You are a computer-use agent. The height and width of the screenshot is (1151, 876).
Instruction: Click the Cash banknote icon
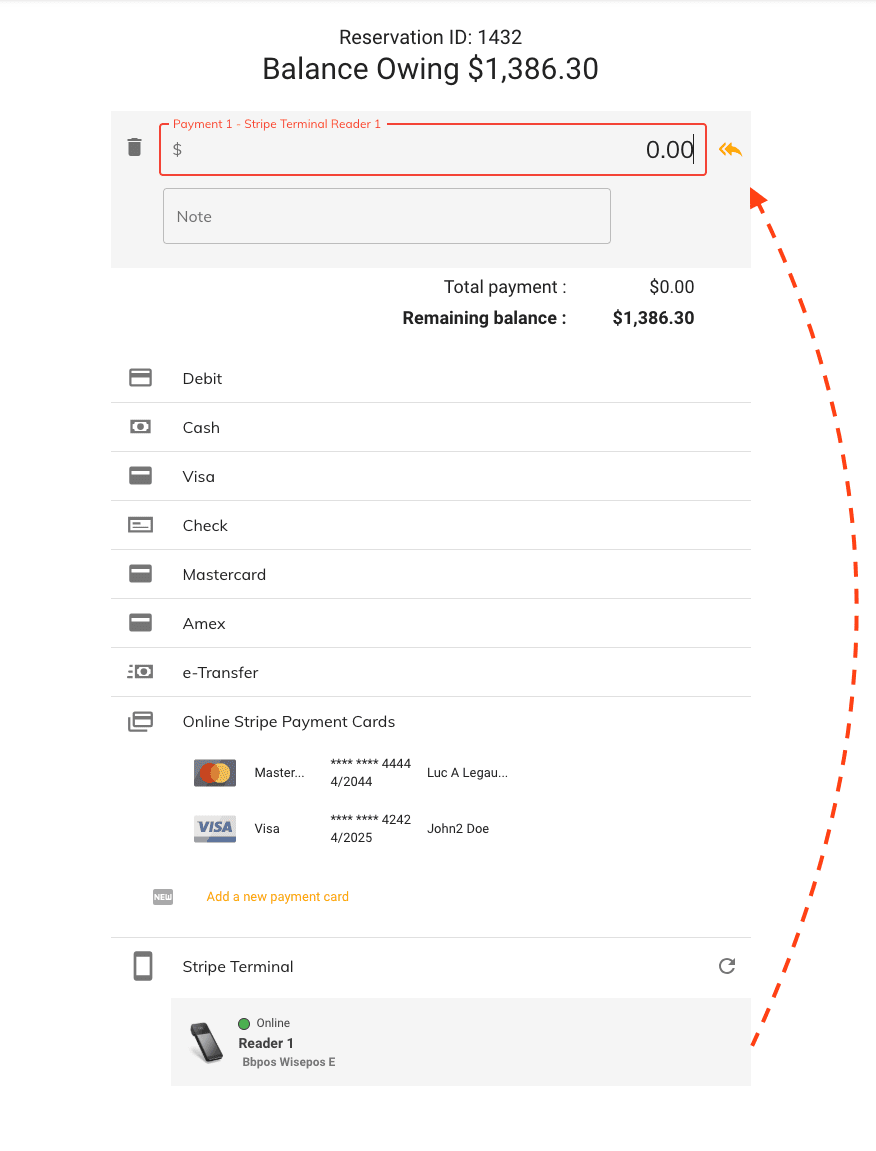pyautogui.click(x=140, y=427)
